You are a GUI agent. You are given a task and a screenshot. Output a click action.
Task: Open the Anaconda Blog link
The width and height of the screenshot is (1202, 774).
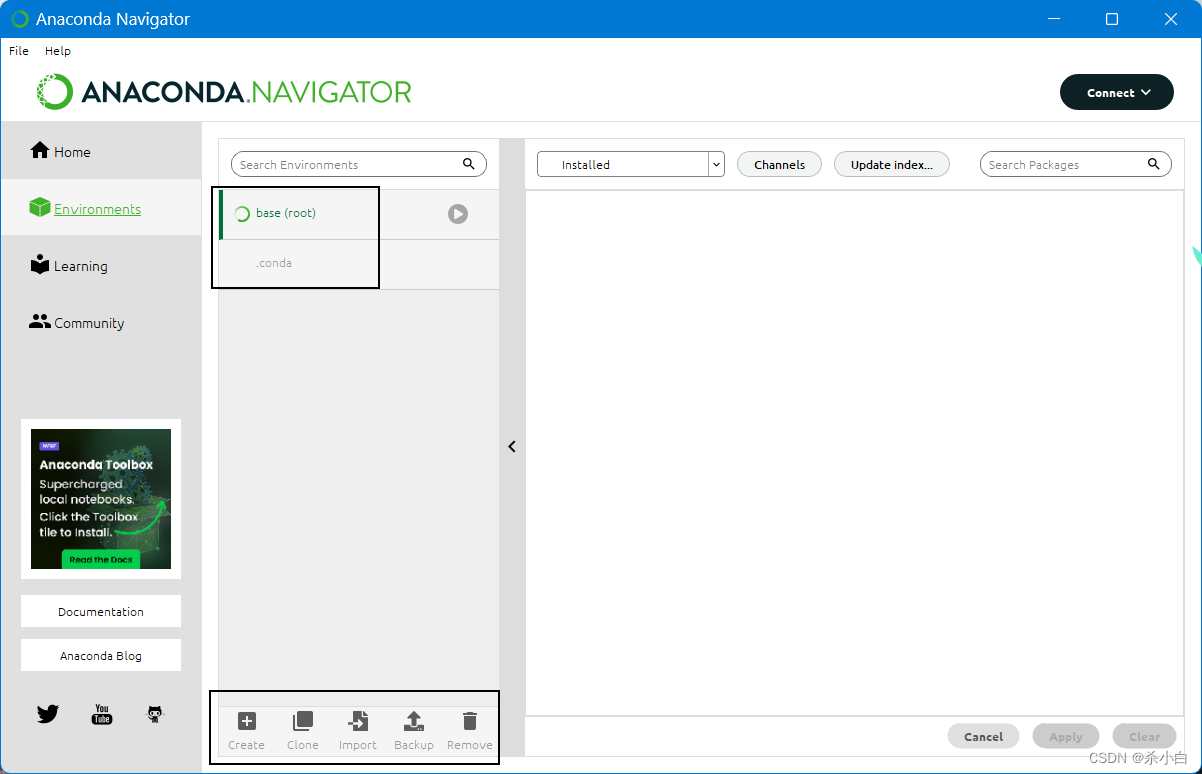(101, 656)
